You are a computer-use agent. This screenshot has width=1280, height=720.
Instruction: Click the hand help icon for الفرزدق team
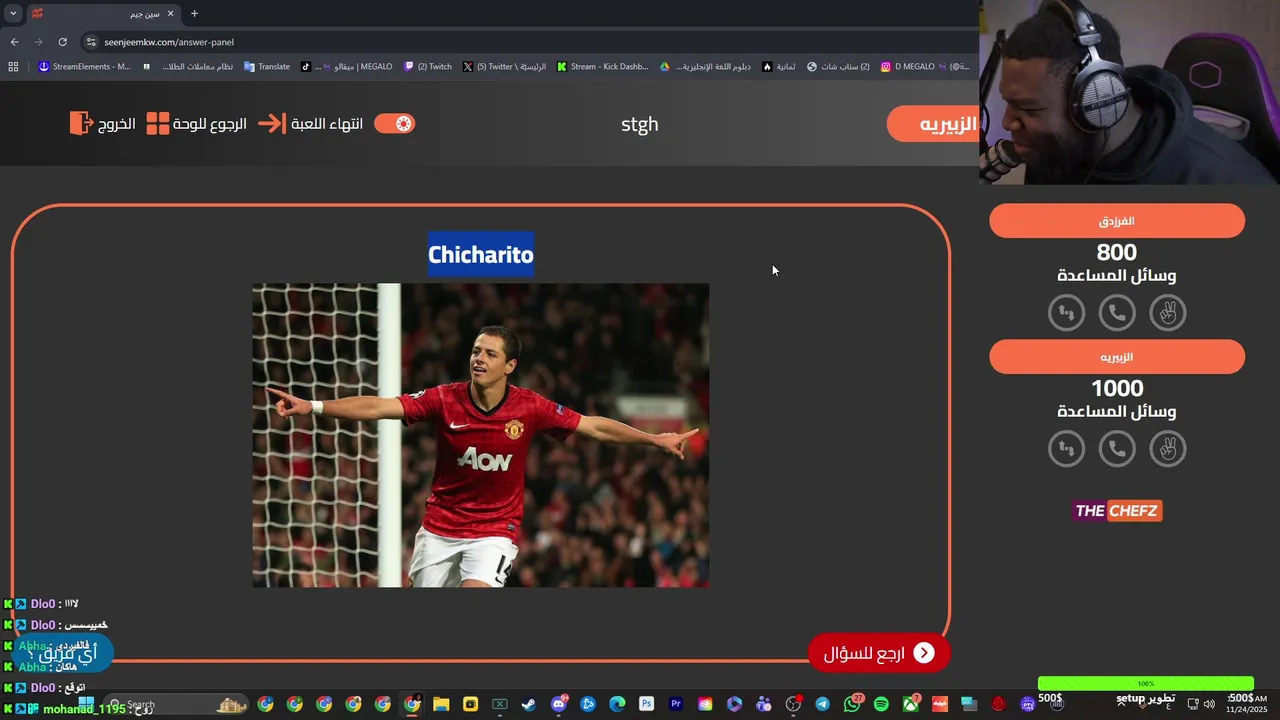tap(1167, 313)
